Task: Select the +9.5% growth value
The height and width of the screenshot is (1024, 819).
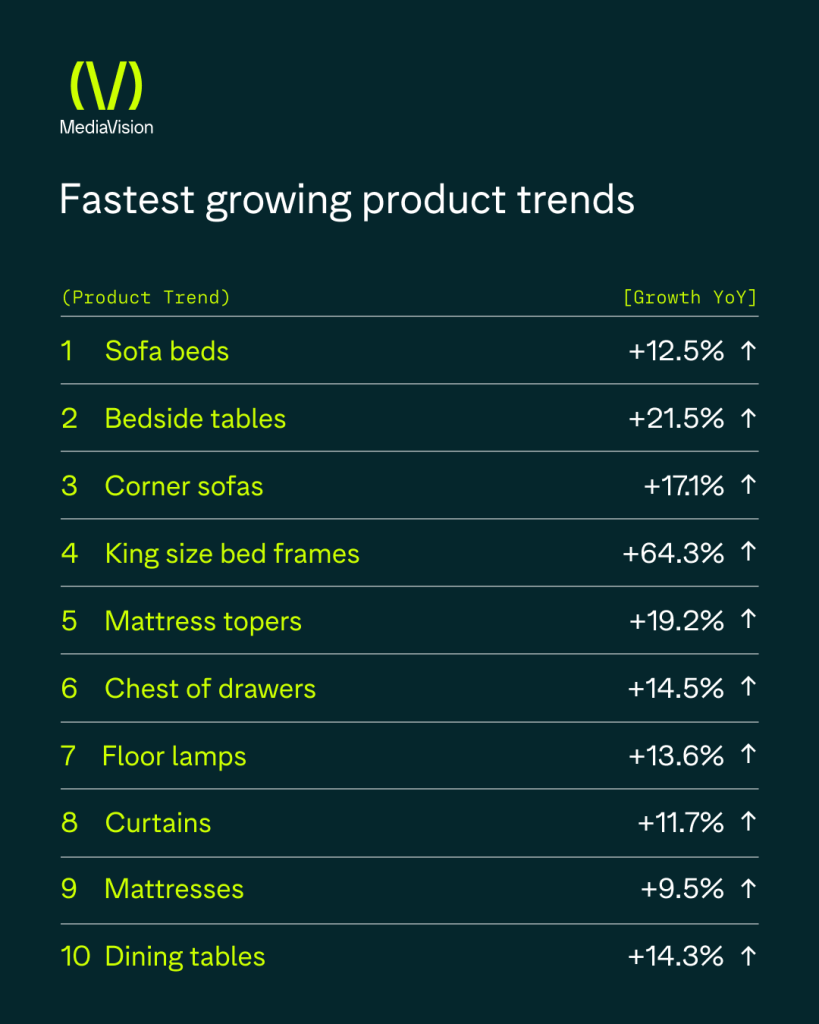Action: [682, 889]
